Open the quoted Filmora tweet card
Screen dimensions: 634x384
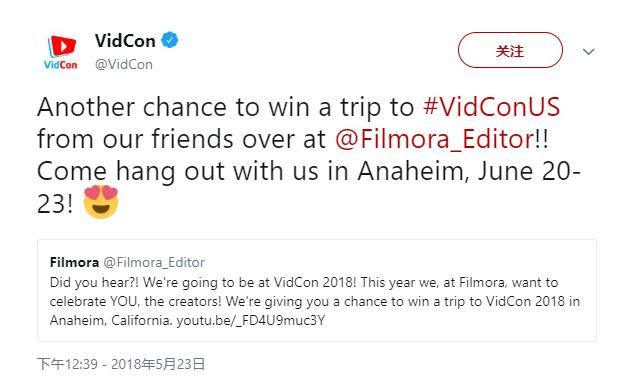[317, 290]
